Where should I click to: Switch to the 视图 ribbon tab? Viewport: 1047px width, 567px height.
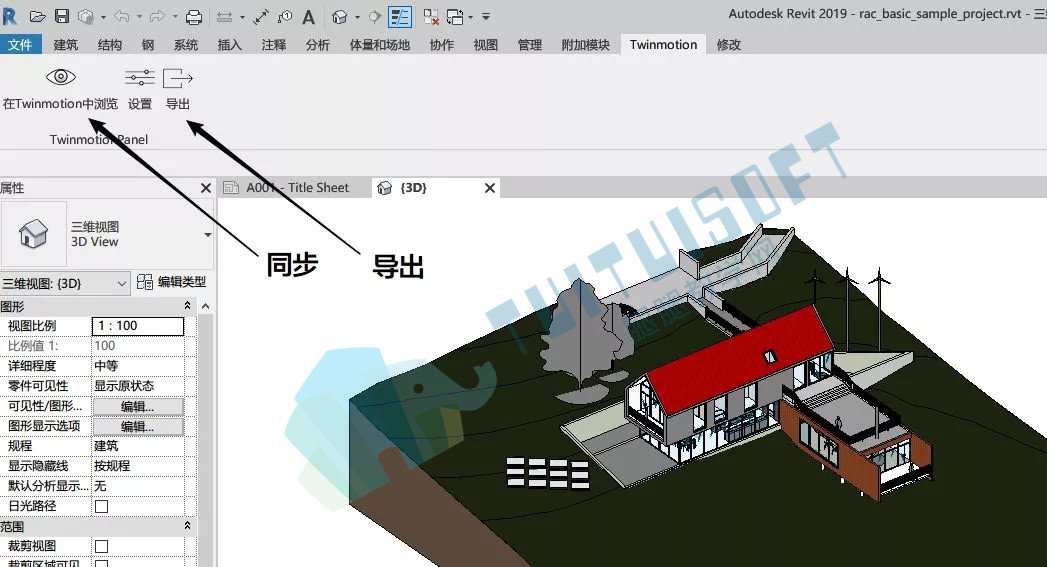point(485,45)
